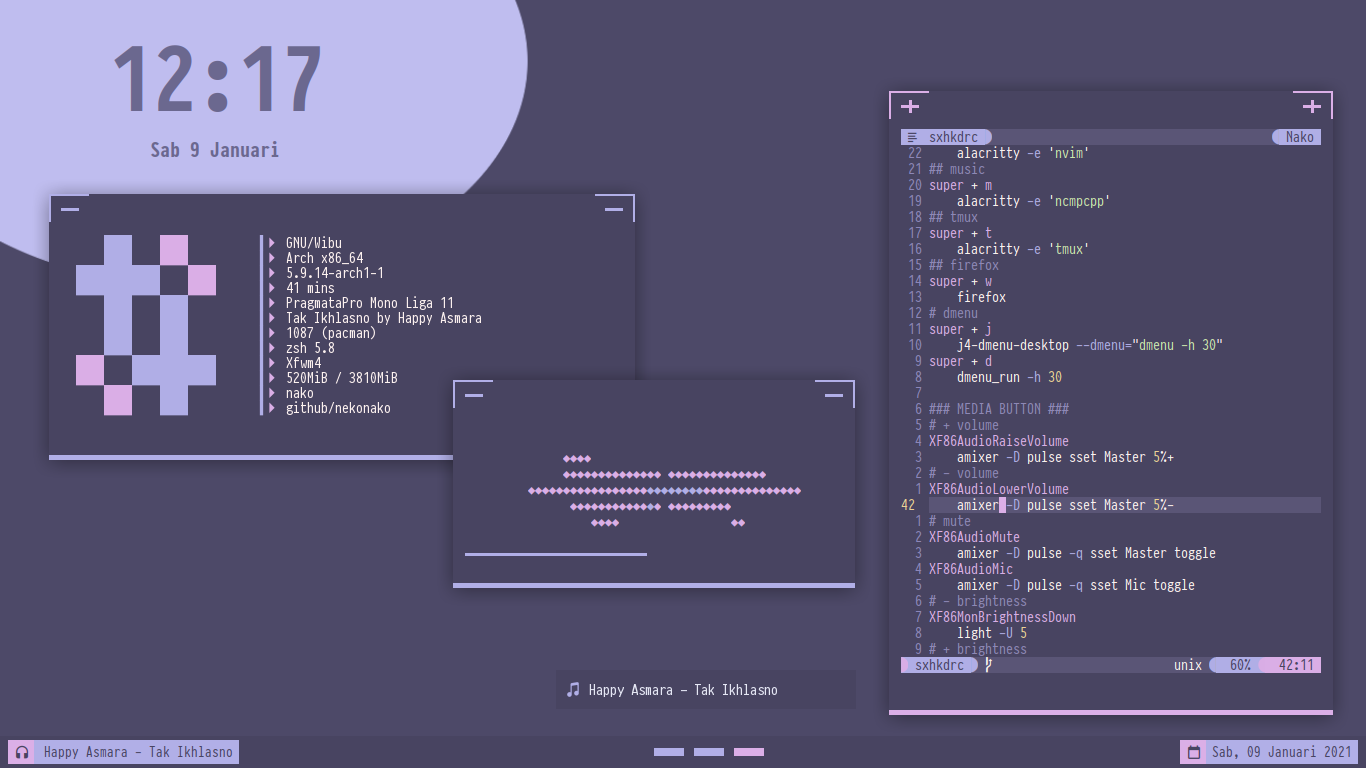Click the music note icon in the song notification
This screenshot has width=1366, height=768.
(573, 689)
